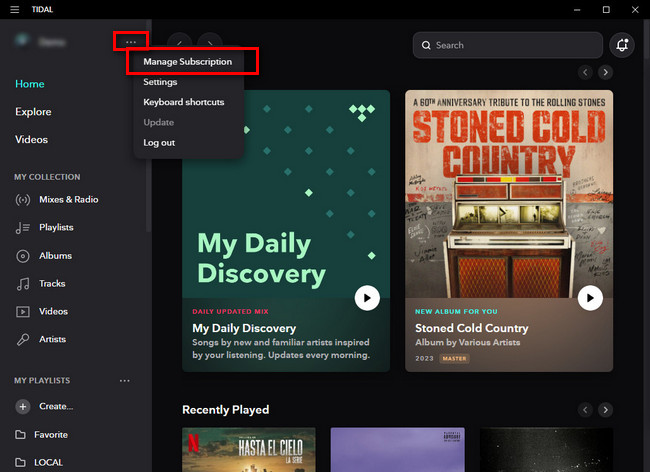Screen dimensions: 650x472
Task: Click the Albums disc icon
Action: coord(23,256)
